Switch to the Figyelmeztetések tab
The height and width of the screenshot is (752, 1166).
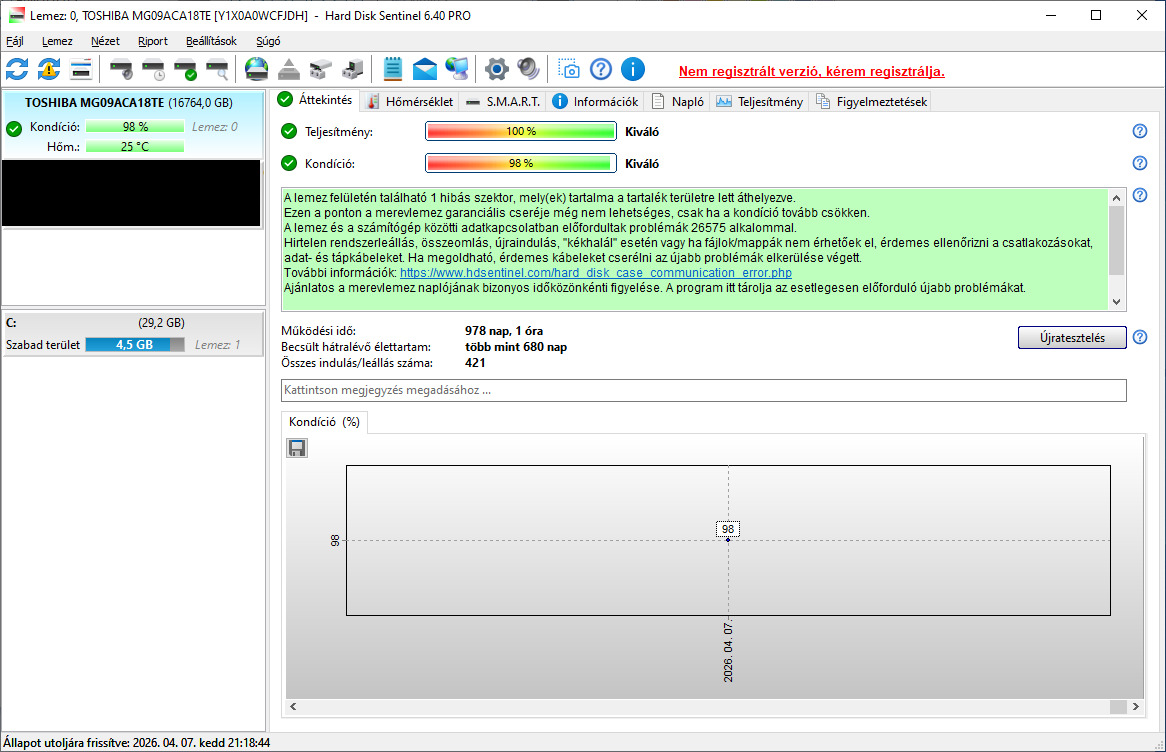pos(871,102)
